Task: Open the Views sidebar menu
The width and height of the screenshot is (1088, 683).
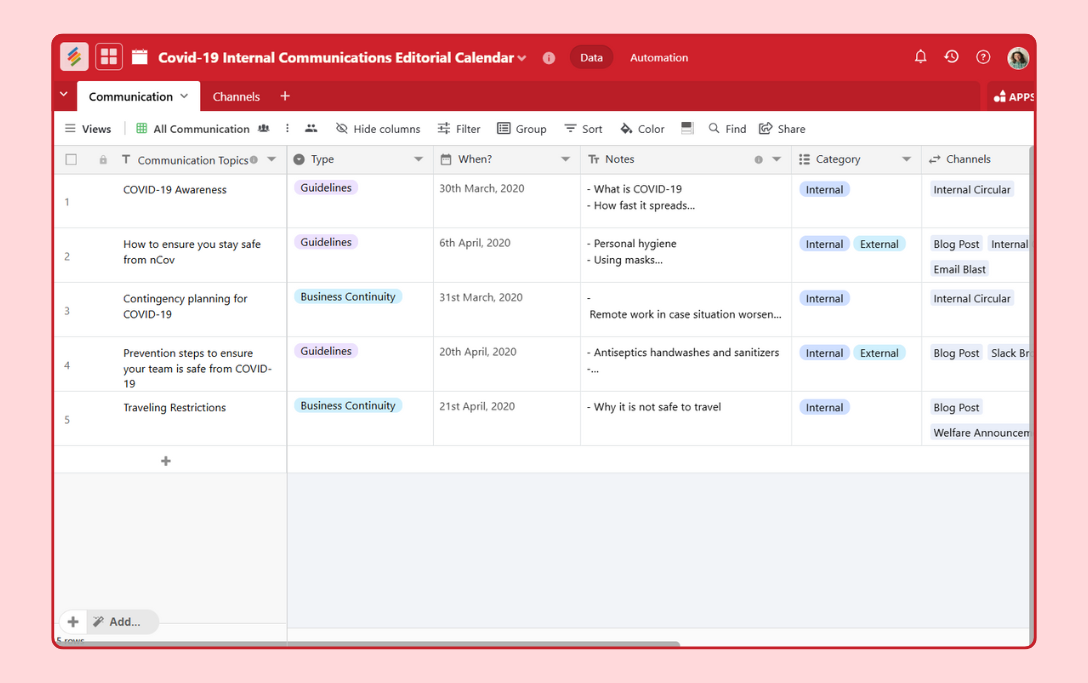Action: pyautogui.click(x=87, y=128)
